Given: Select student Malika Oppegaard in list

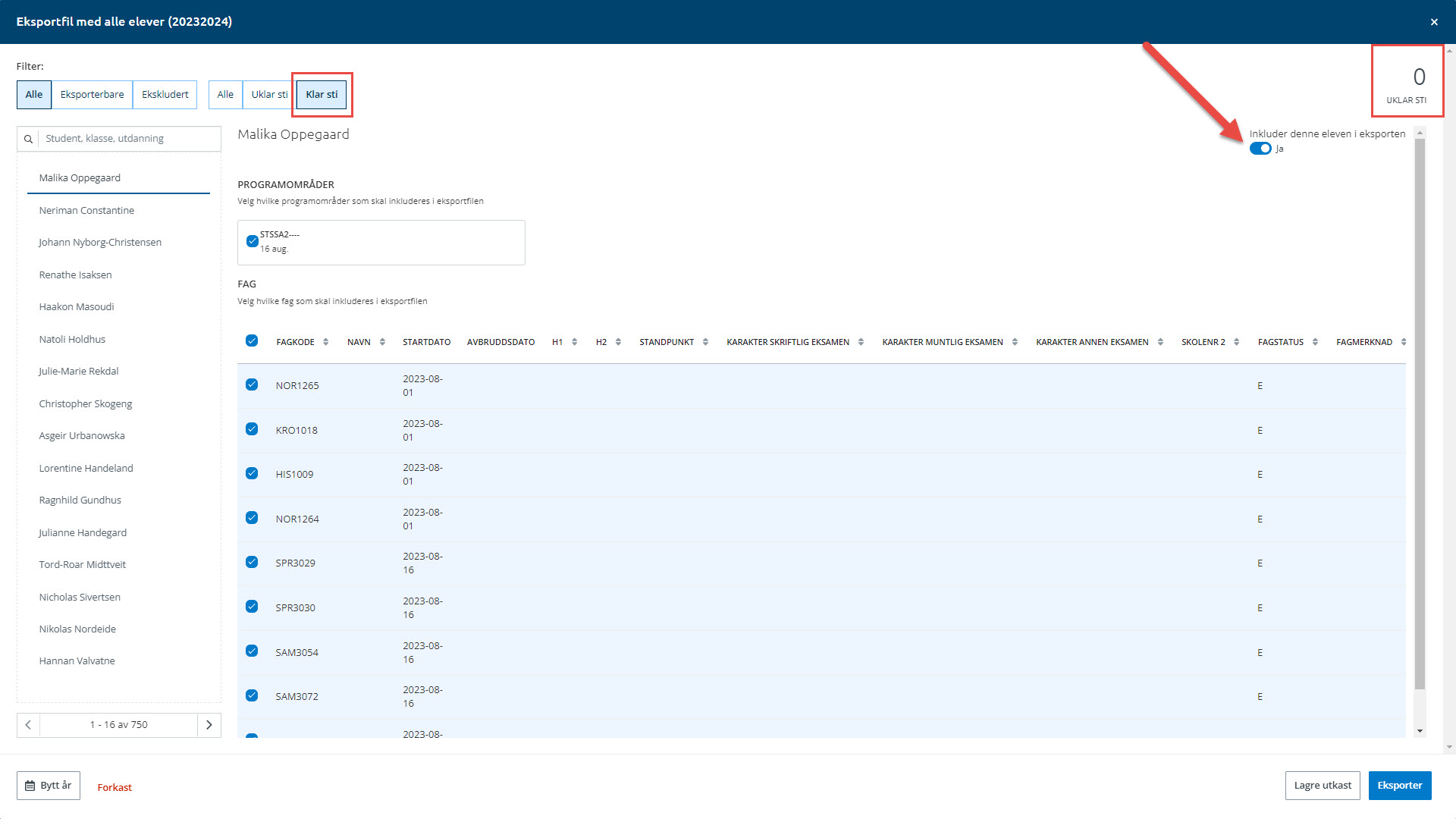Looking at the screenshot, I should pos(118,177).
